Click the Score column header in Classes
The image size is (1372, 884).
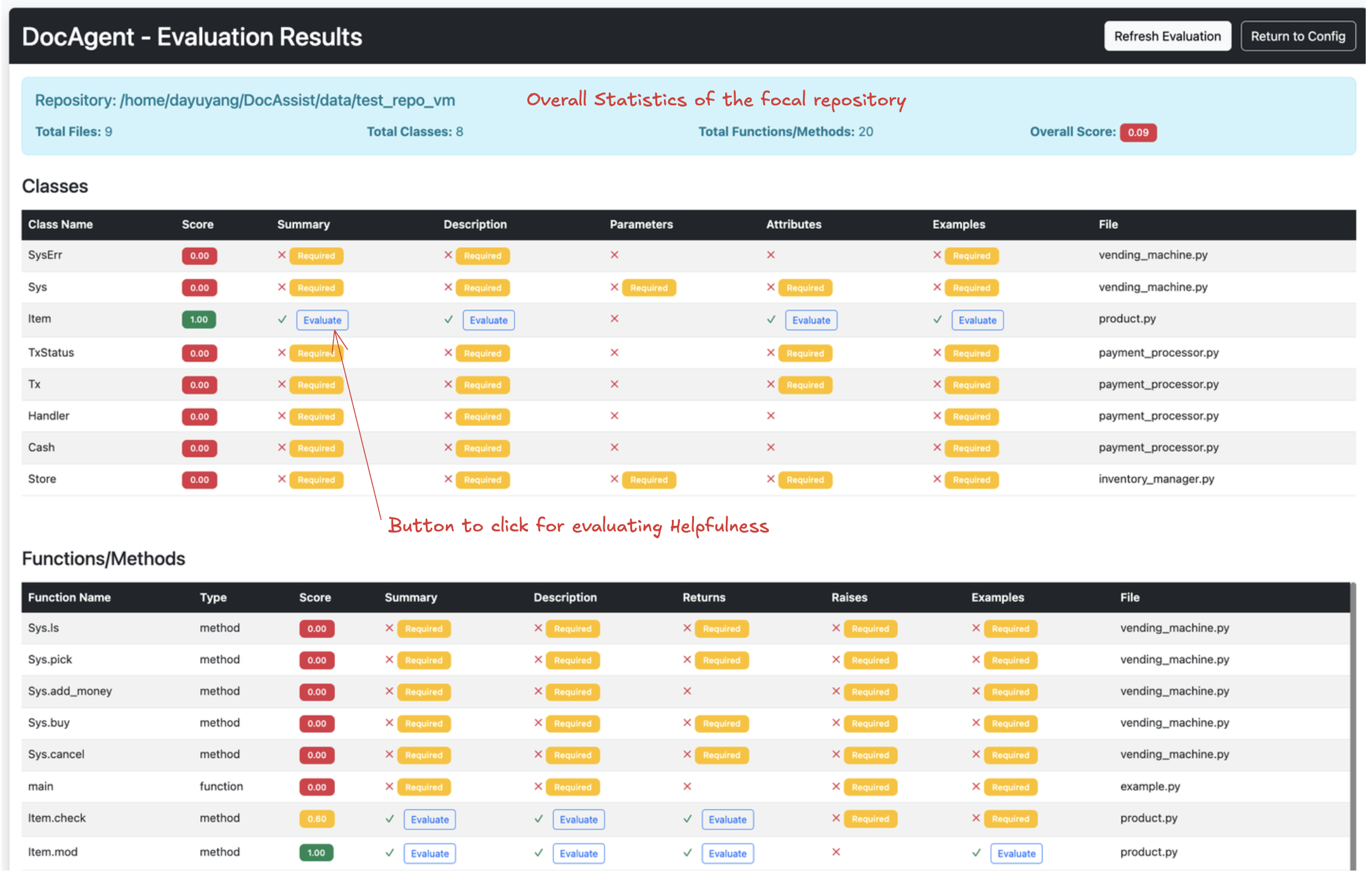197,224
